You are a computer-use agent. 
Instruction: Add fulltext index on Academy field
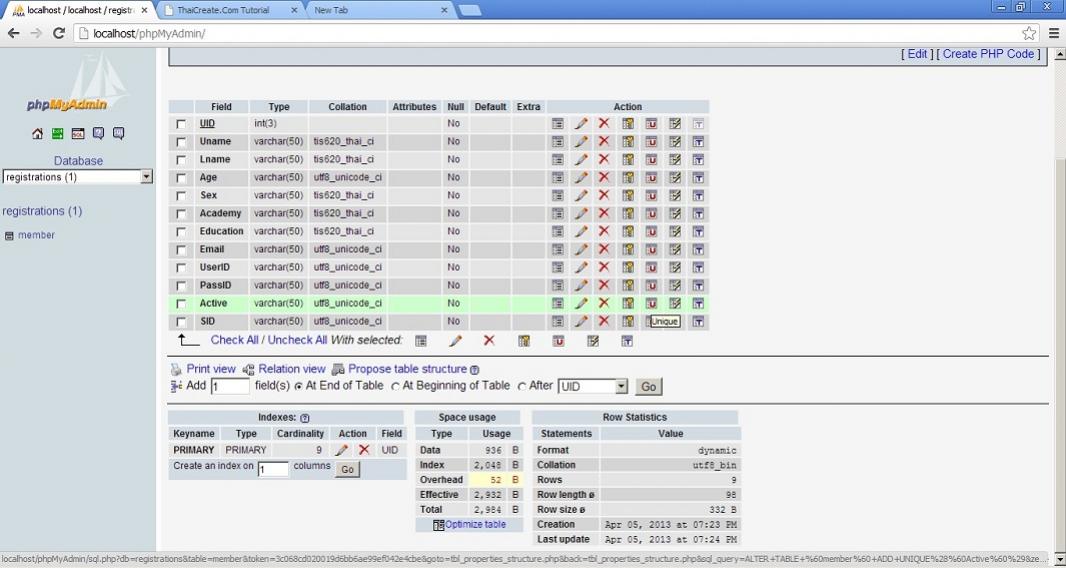pyautogui.click(x=698, y=214)
